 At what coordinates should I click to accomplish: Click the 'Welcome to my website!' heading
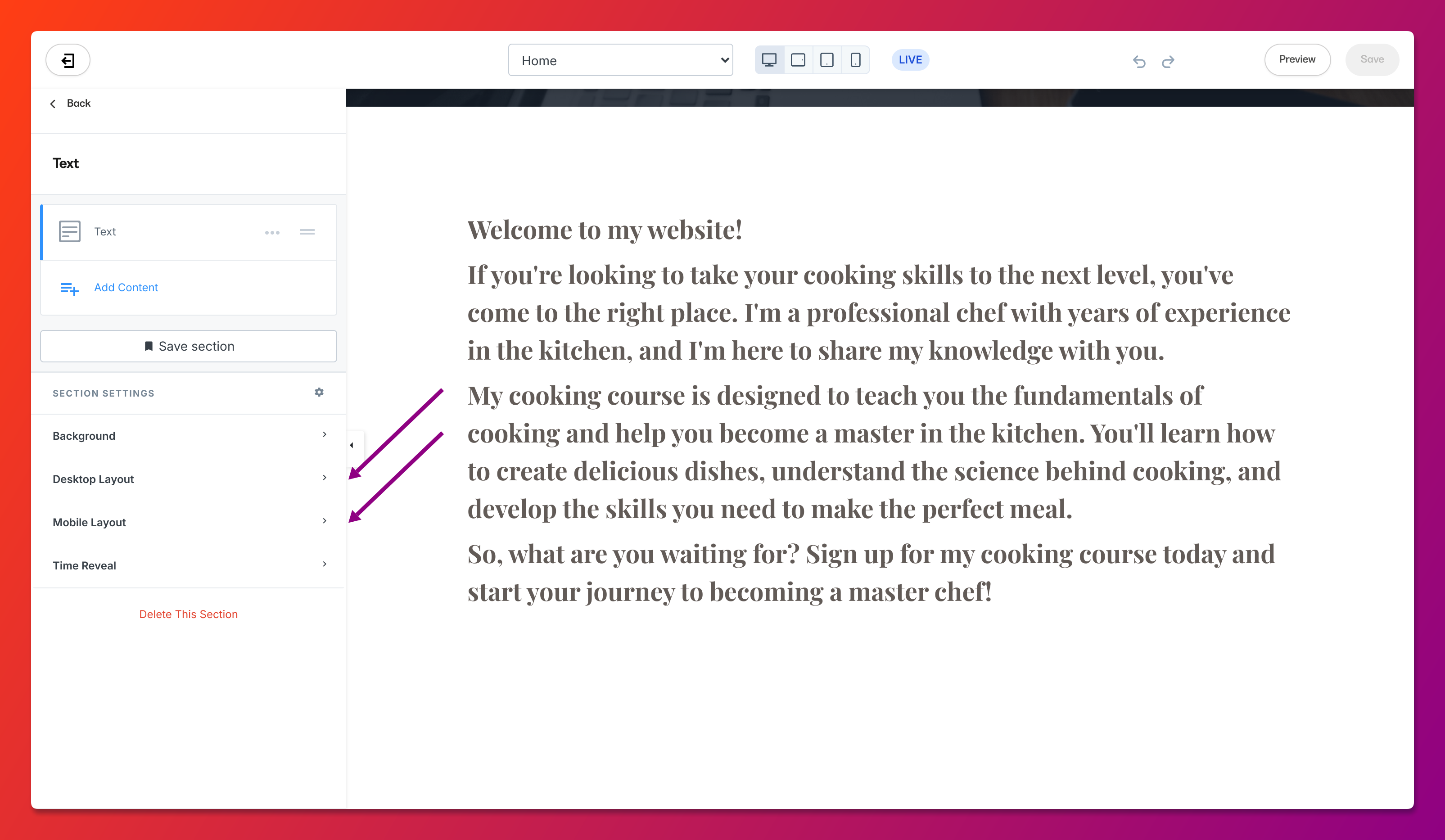(x=605, y=230)
